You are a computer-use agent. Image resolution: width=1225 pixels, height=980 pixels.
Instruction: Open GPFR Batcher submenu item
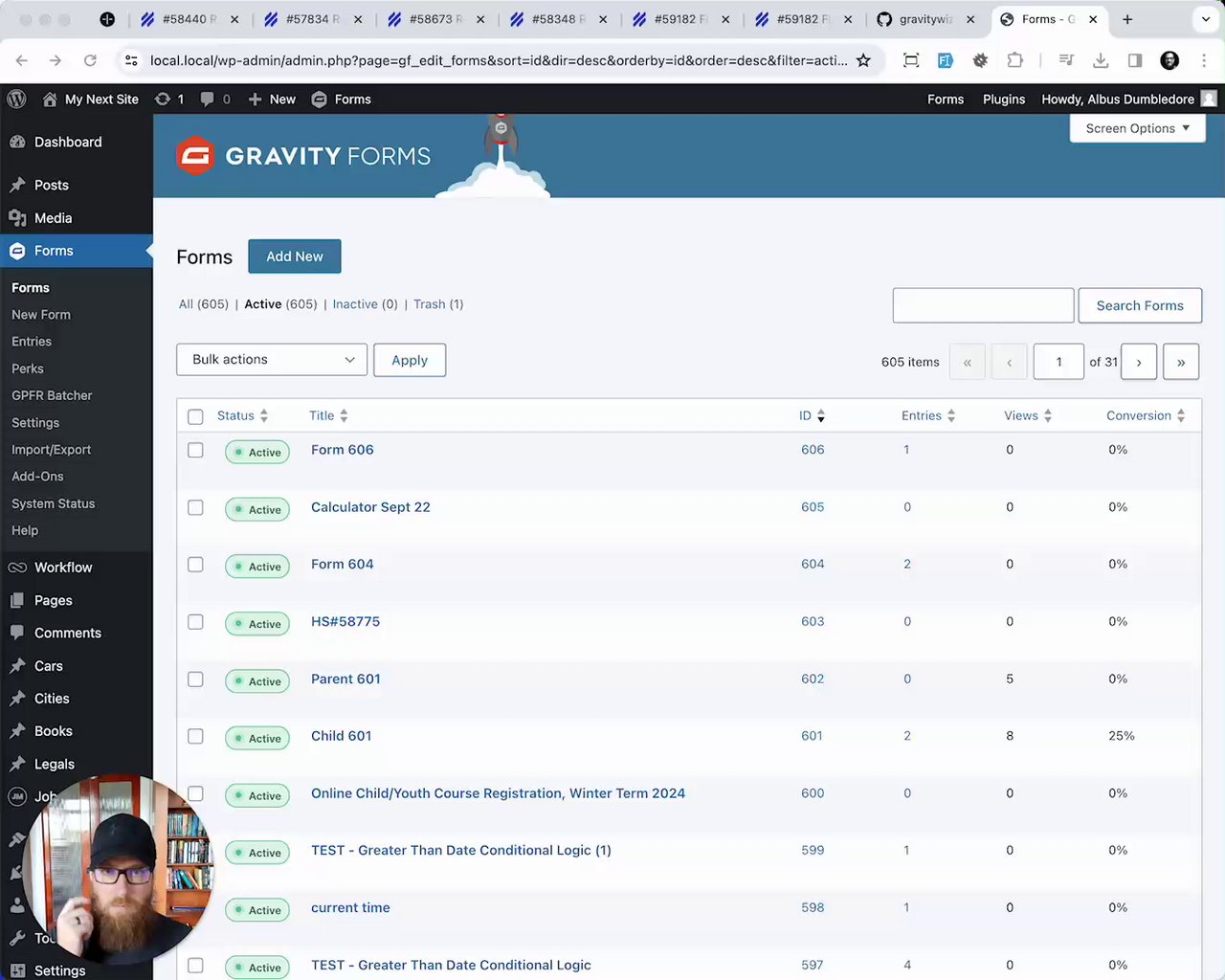click(52, 395)
